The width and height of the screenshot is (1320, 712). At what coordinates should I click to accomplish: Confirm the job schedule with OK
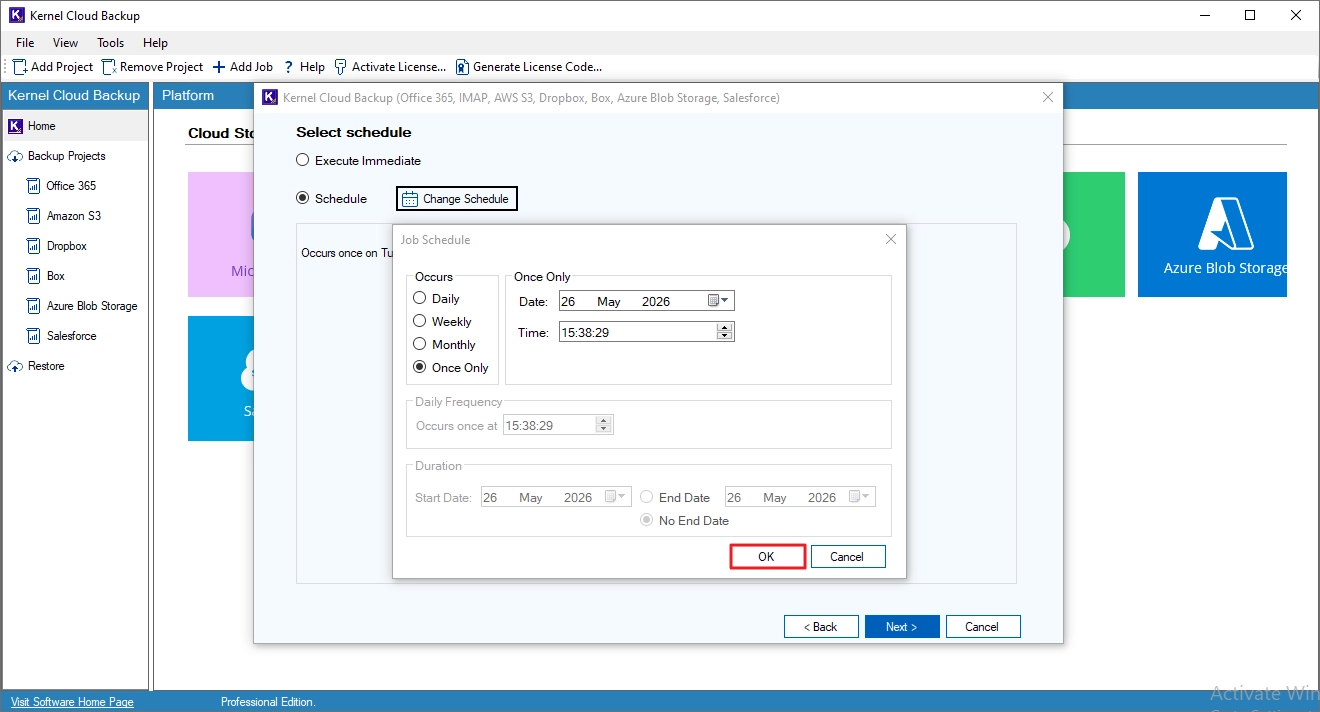pos(767,557)
